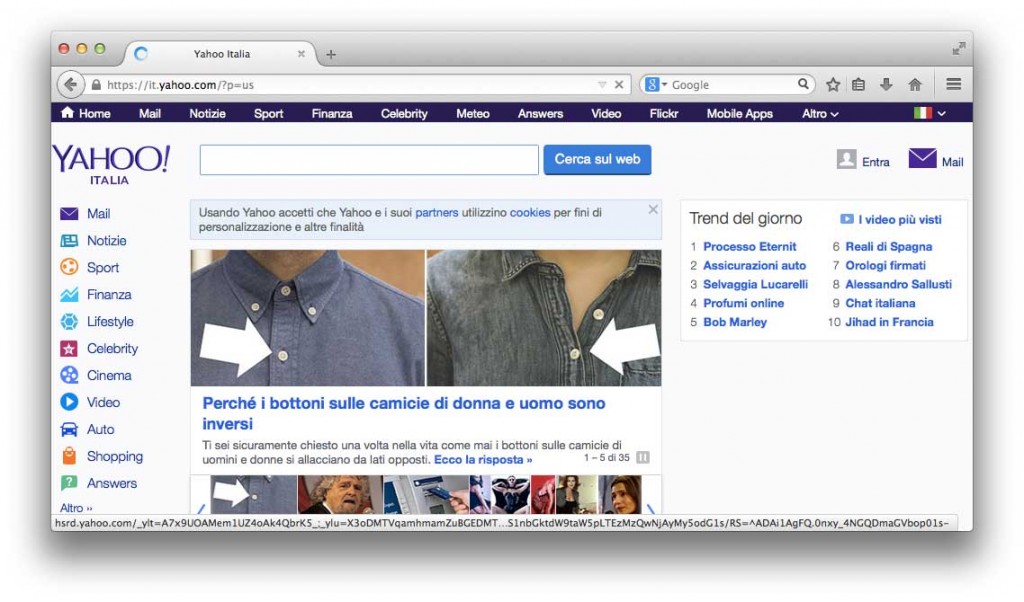
Task: Open the Italian flag language selector
Action: [925, 113]
